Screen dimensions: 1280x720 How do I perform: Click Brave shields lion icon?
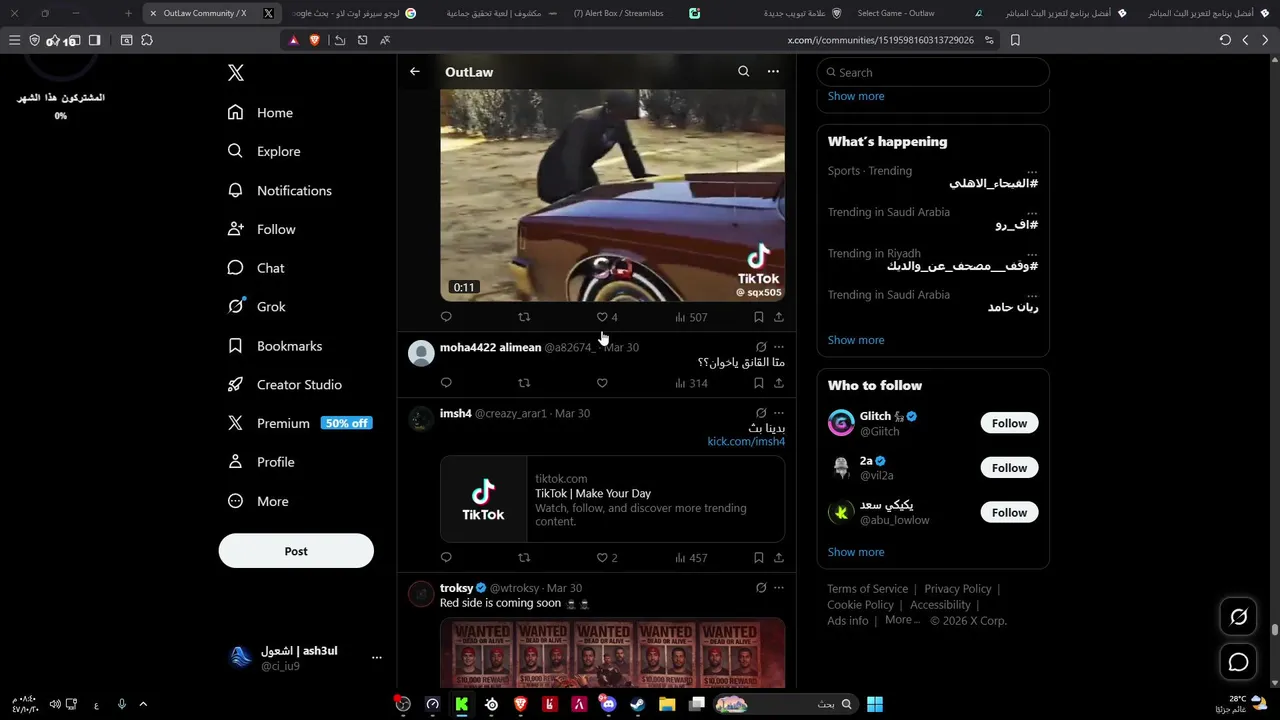coord(314,40)
